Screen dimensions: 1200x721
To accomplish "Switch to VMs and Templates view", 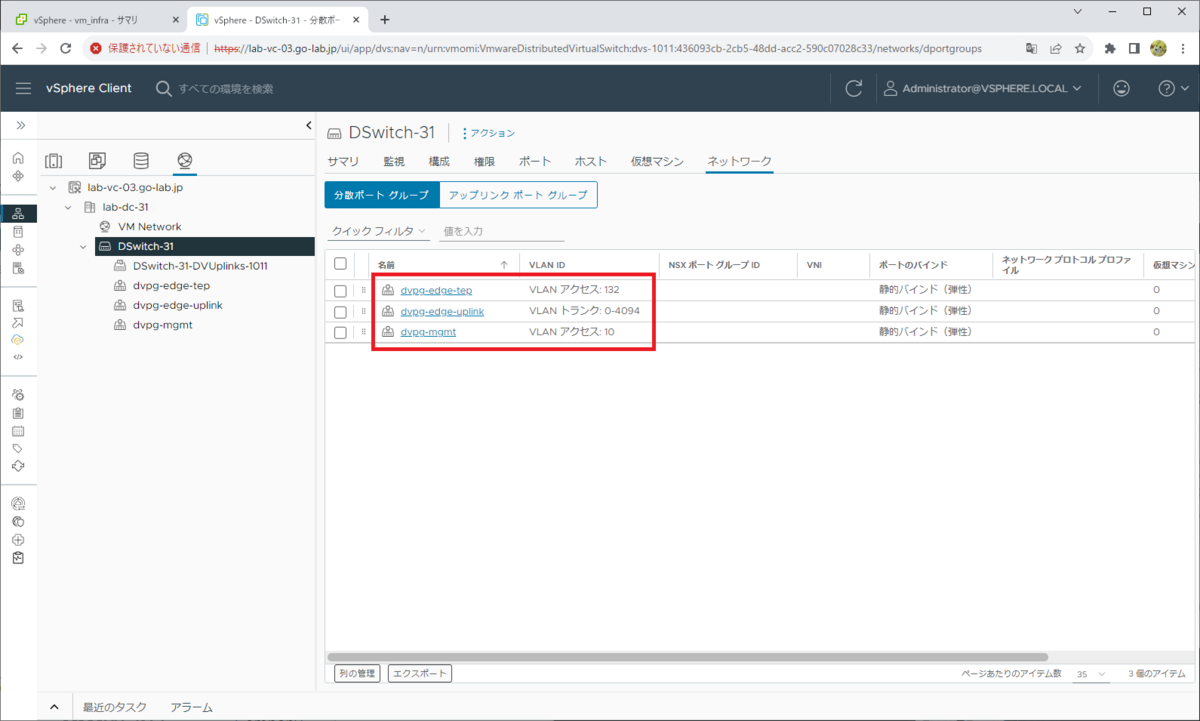I will (97, 161).
